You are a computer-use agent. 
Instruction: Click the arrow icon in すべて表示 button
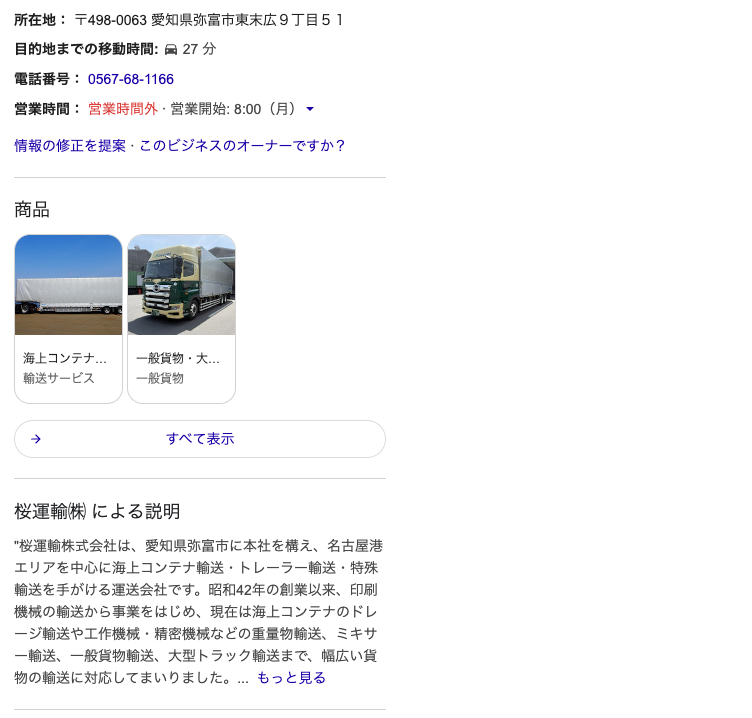[36, 439]
